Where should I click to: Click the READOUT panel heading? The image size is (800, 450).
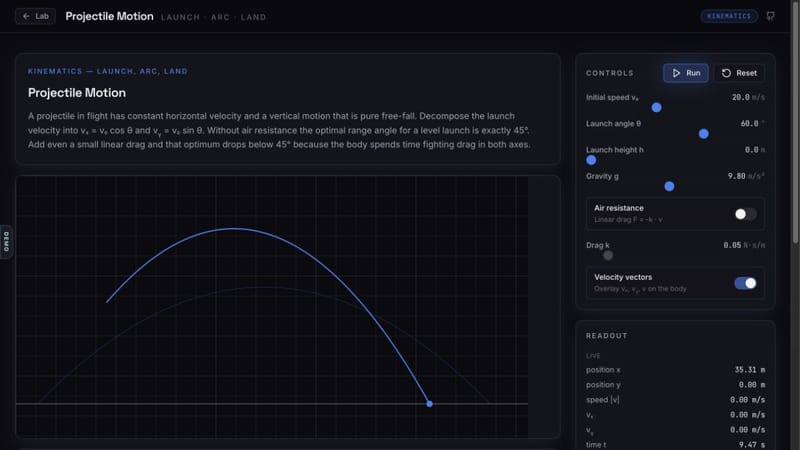[607, 336]
